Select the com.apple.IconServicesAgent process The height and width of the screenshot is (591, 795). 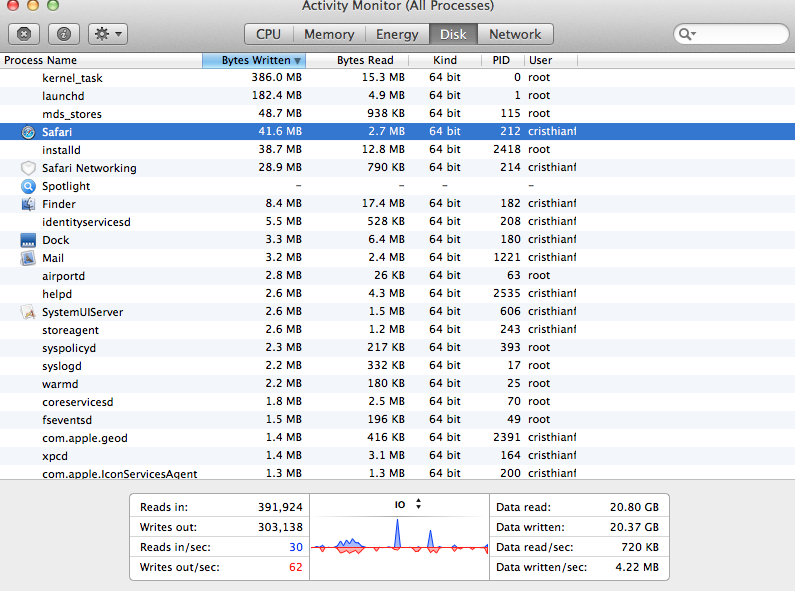click(398, 473)
